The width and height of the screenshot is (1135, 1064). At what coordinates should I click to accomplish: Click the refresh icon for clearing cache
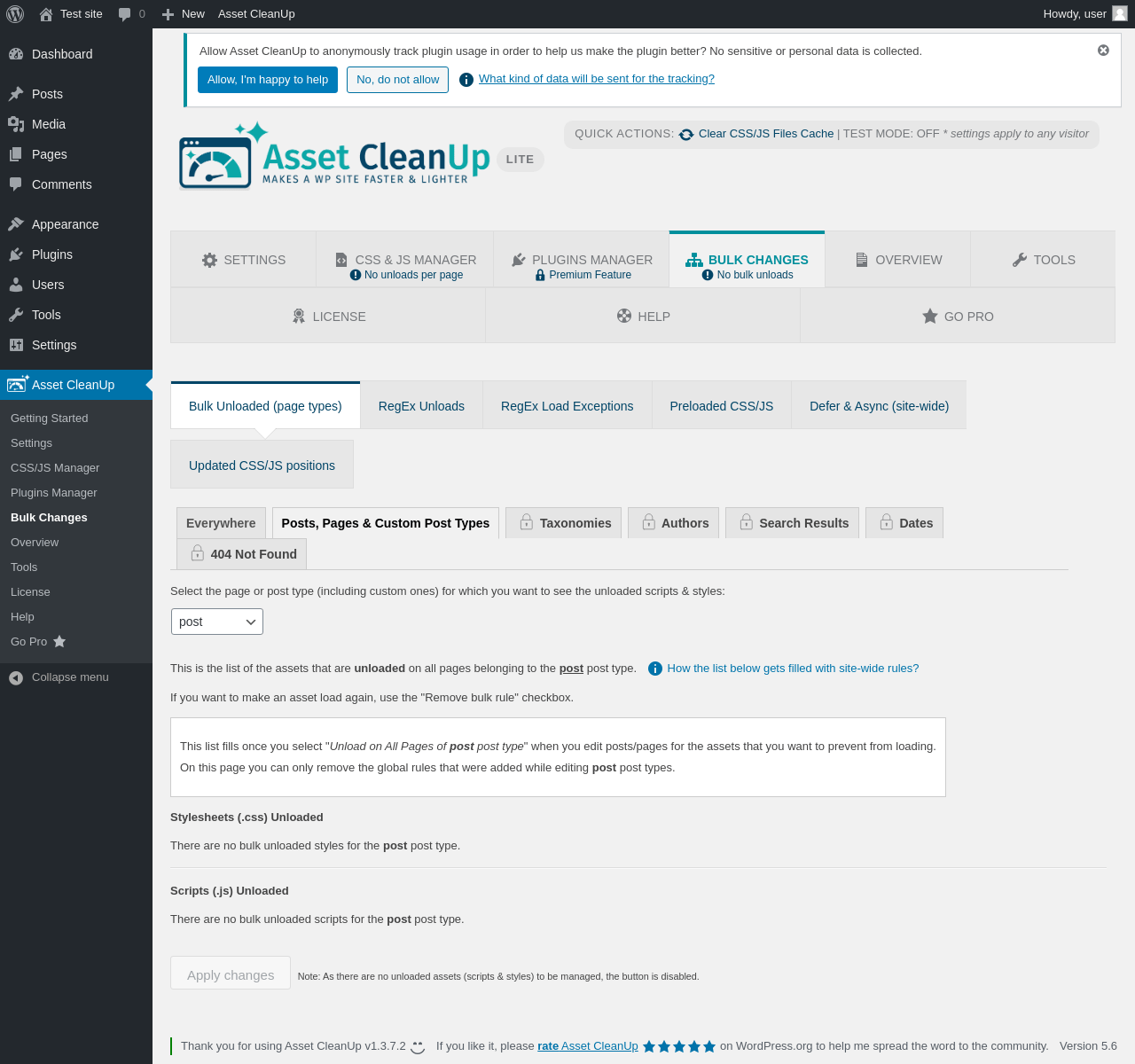pos(686,135)
